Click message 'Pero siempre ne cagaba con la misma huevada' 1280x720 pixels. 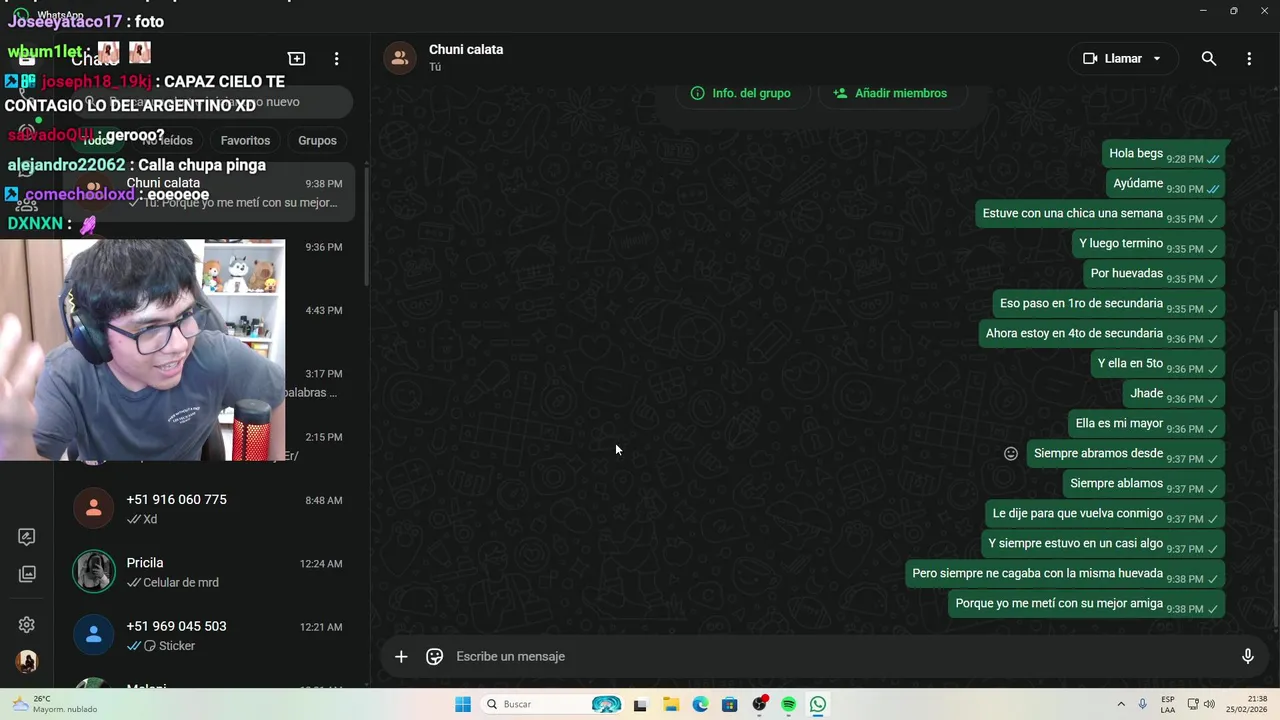1066,574
